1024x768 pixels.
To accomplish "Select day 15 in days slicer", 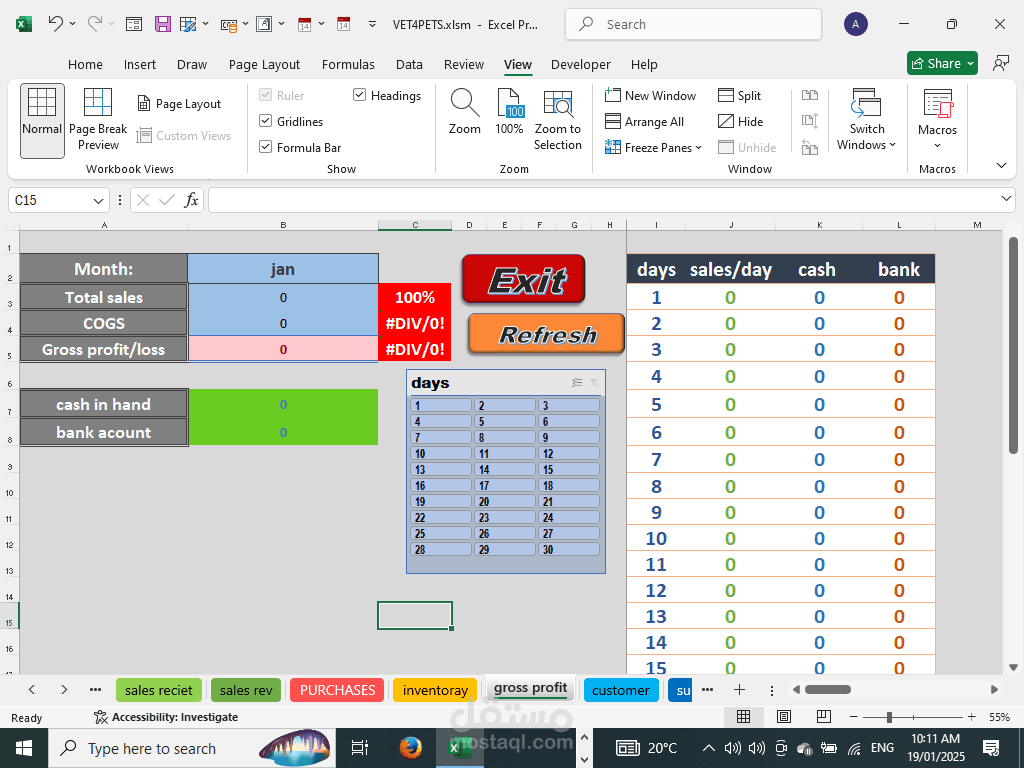I will (x=569, y=469).
